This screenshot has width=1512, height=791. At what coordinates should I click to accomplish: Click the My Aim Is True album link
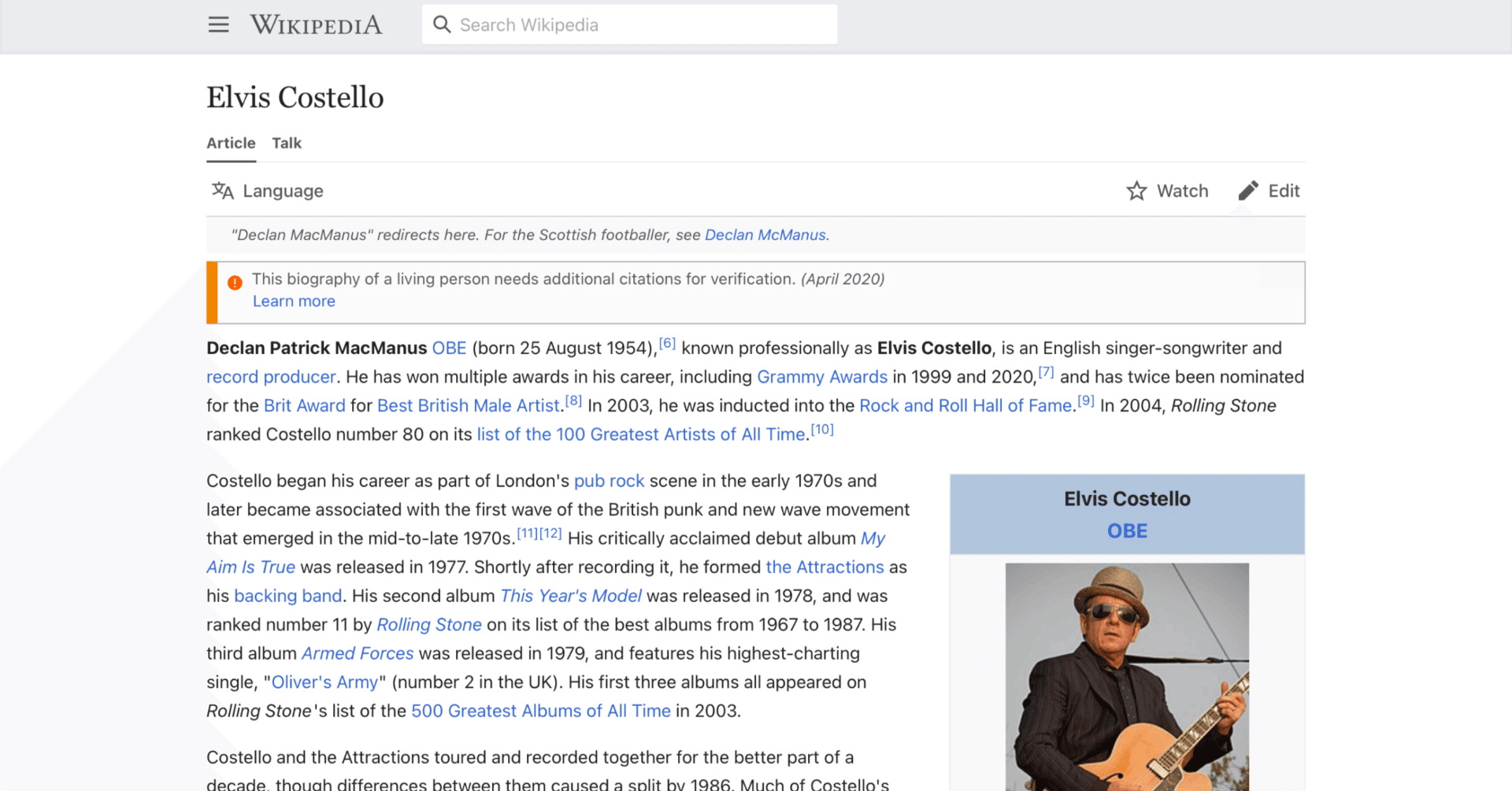point(250,567)
